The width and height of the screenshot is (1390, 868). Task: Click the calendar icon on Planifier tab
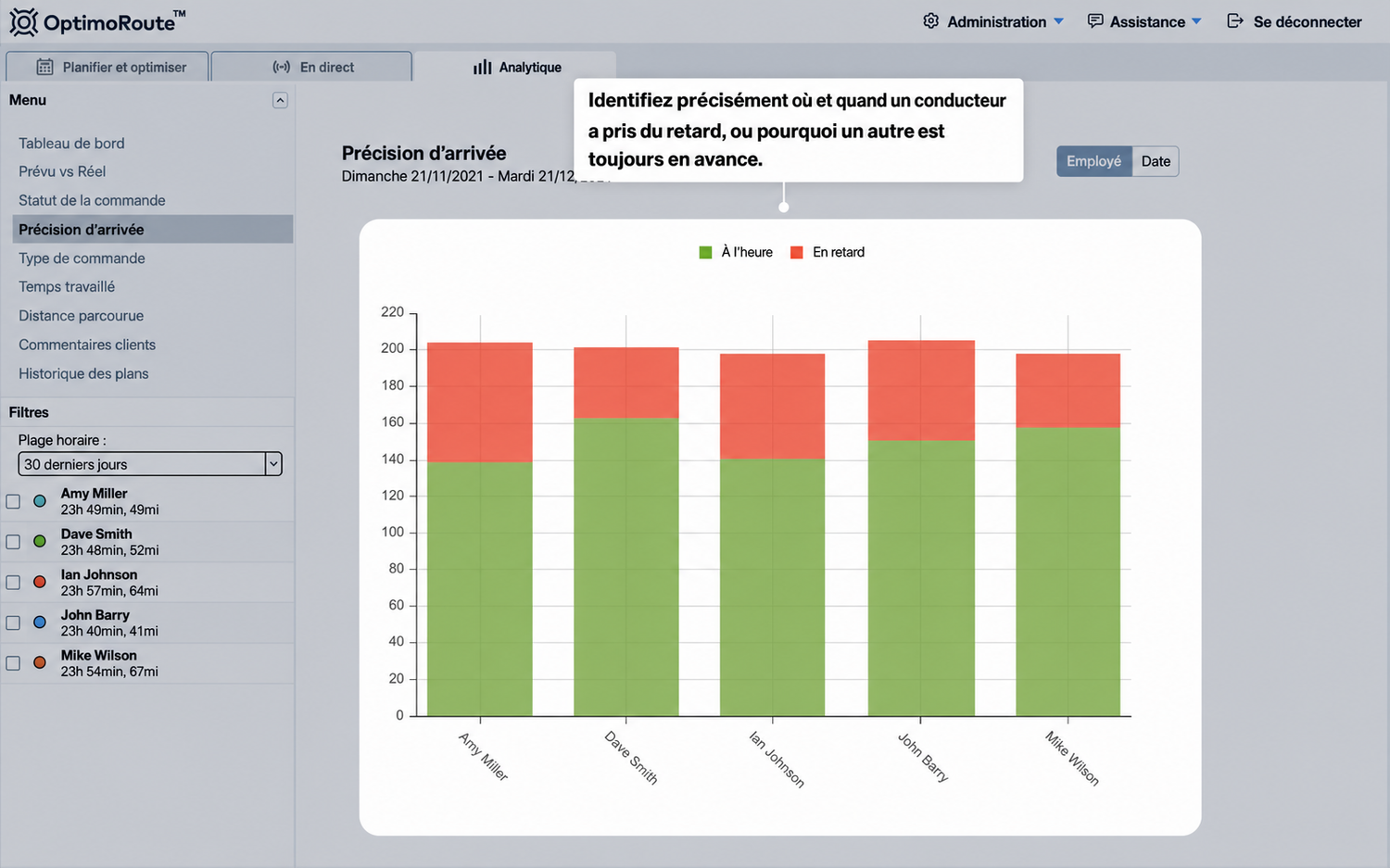tap(44, 67)
